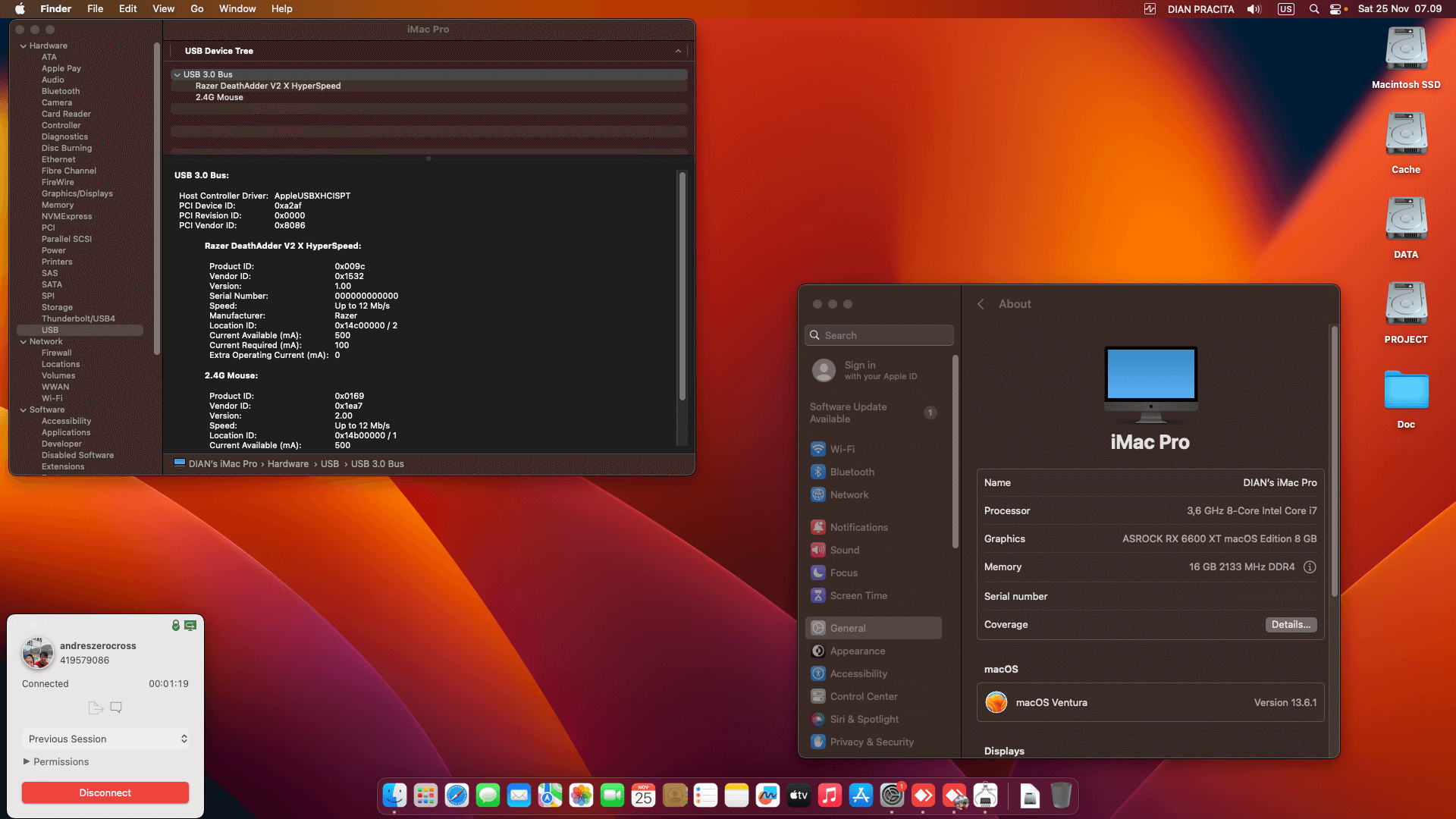1456x819 pixels.
Task: Open Apple TV app in Dock
Action: [x=799, y=795]
